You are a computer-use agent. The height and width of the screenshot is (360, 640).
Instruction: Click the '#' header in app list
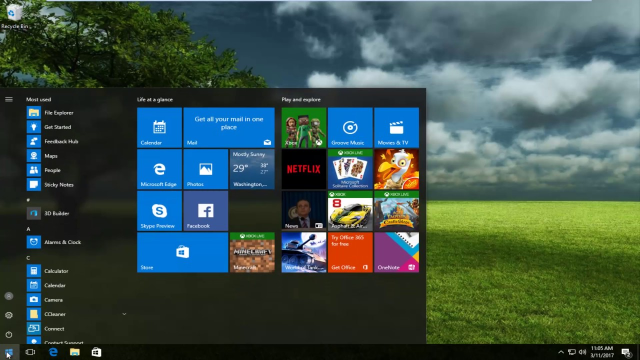[x=28, y=200]
